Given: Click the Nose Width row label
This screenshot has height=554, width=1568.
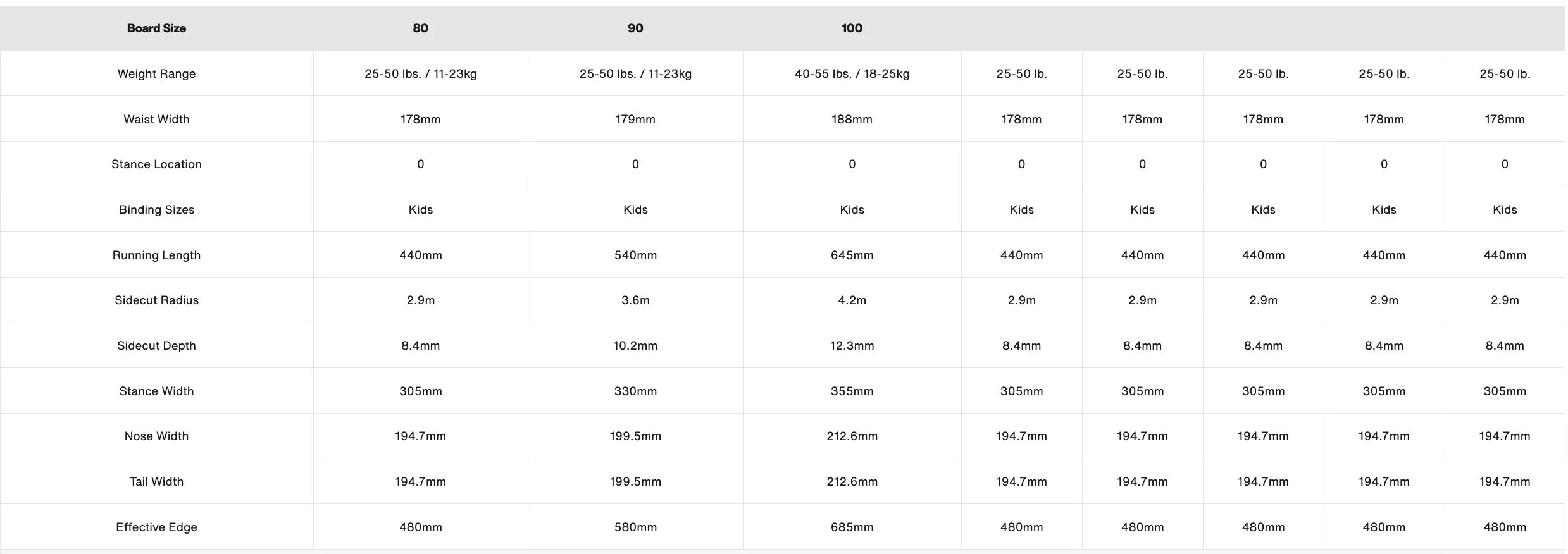Looking at the screenshot, I should tap(156, 436).
